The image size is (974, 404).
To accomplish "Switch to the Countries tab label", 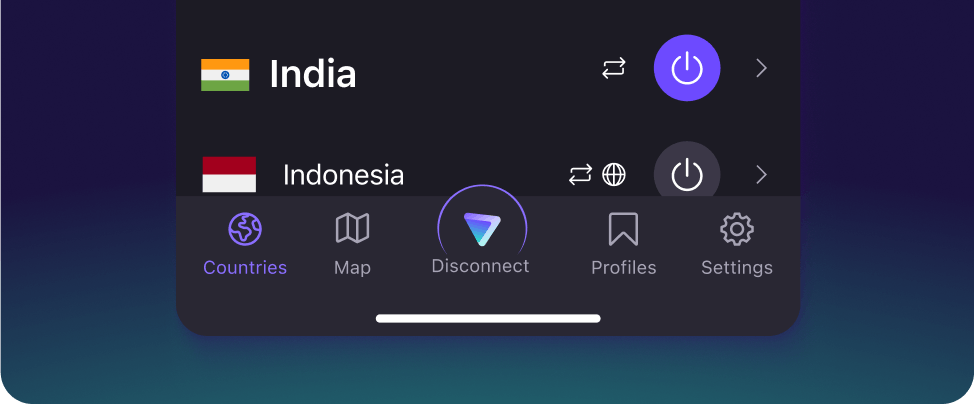I will click(x=245, y=268).
